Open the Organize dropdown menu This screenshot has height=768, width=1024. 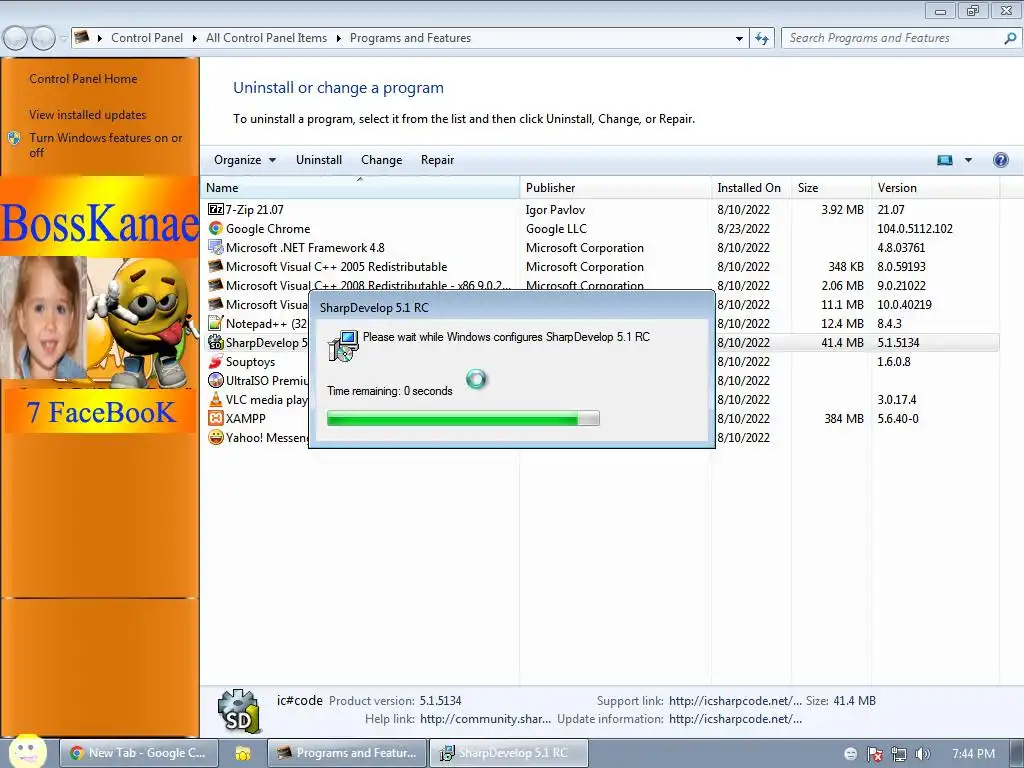pyautogui.click(x=245, y=160)
